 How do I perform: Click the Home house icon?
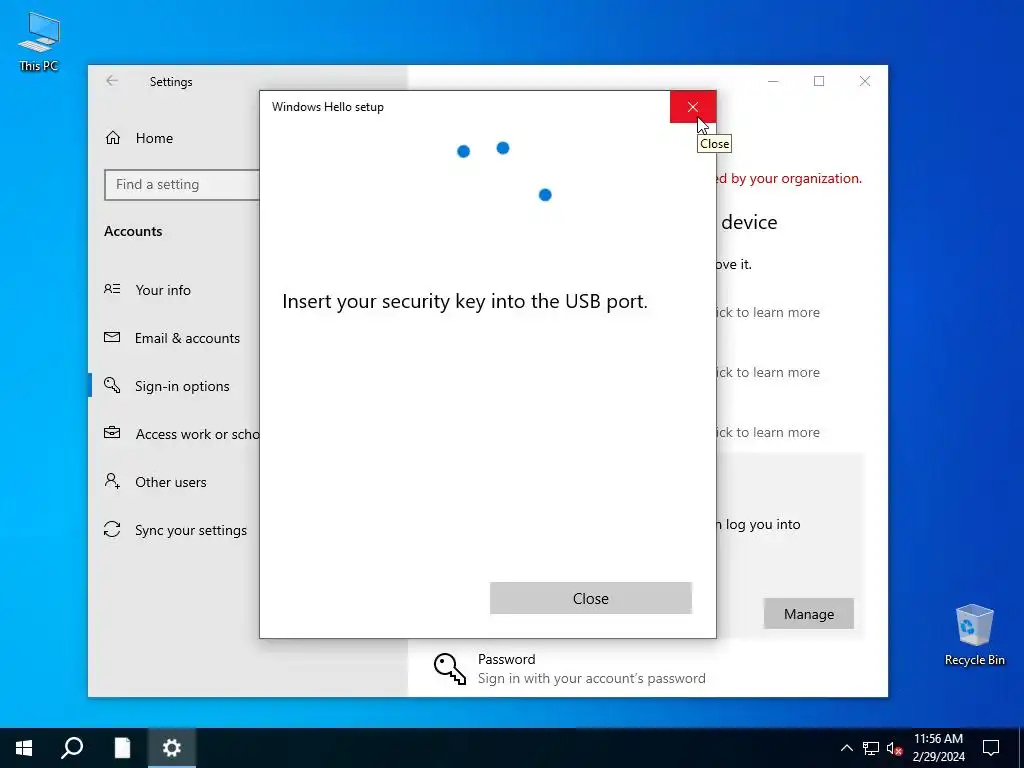click(x=113, y=138)
